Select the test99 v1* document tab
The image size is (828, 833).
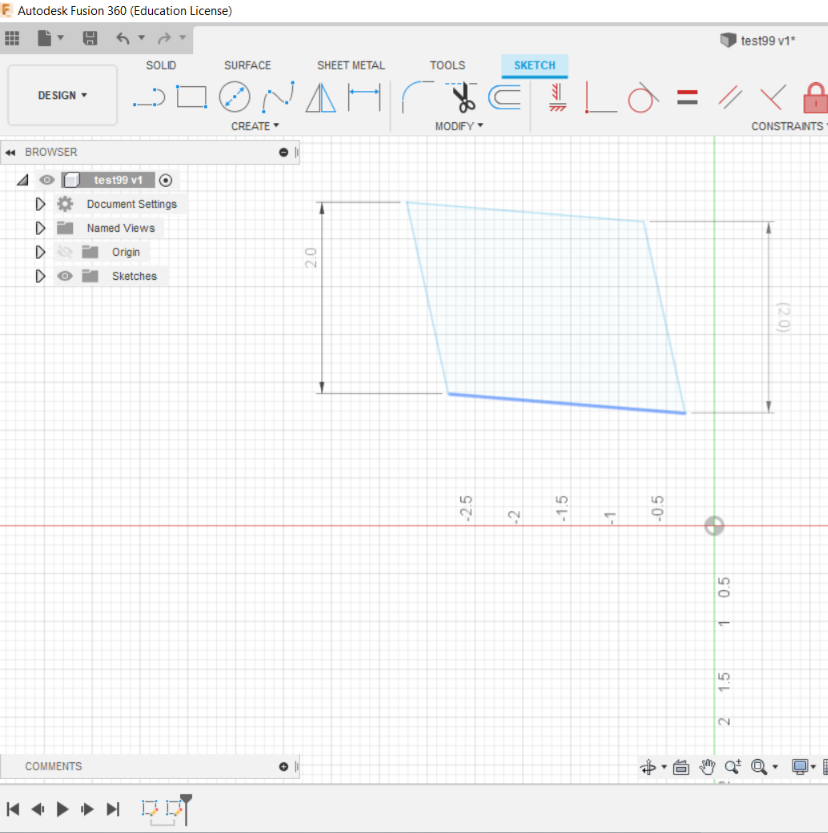758,40
